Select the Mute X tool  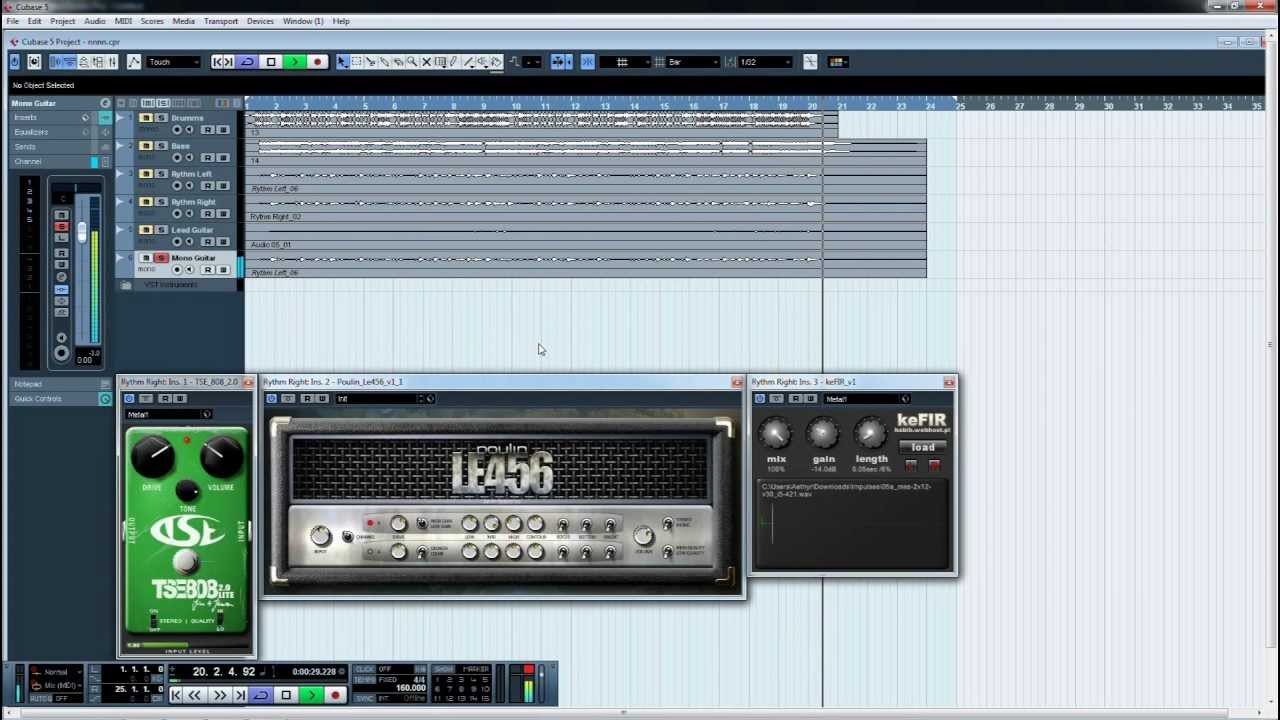tap(426, 62)
